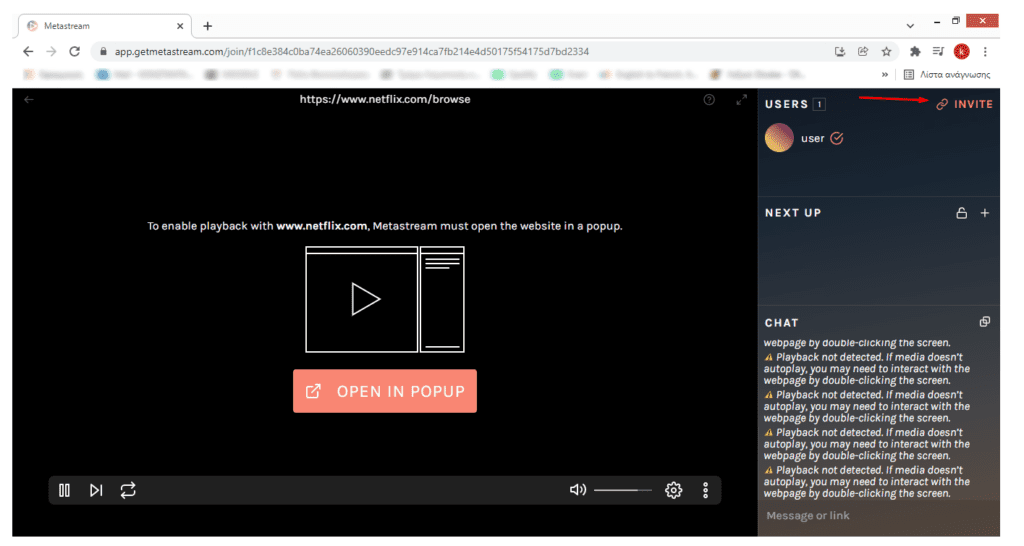Adjust the volume slider
The height and width of the screenshot is (546, 1024).
coord(623,490)
